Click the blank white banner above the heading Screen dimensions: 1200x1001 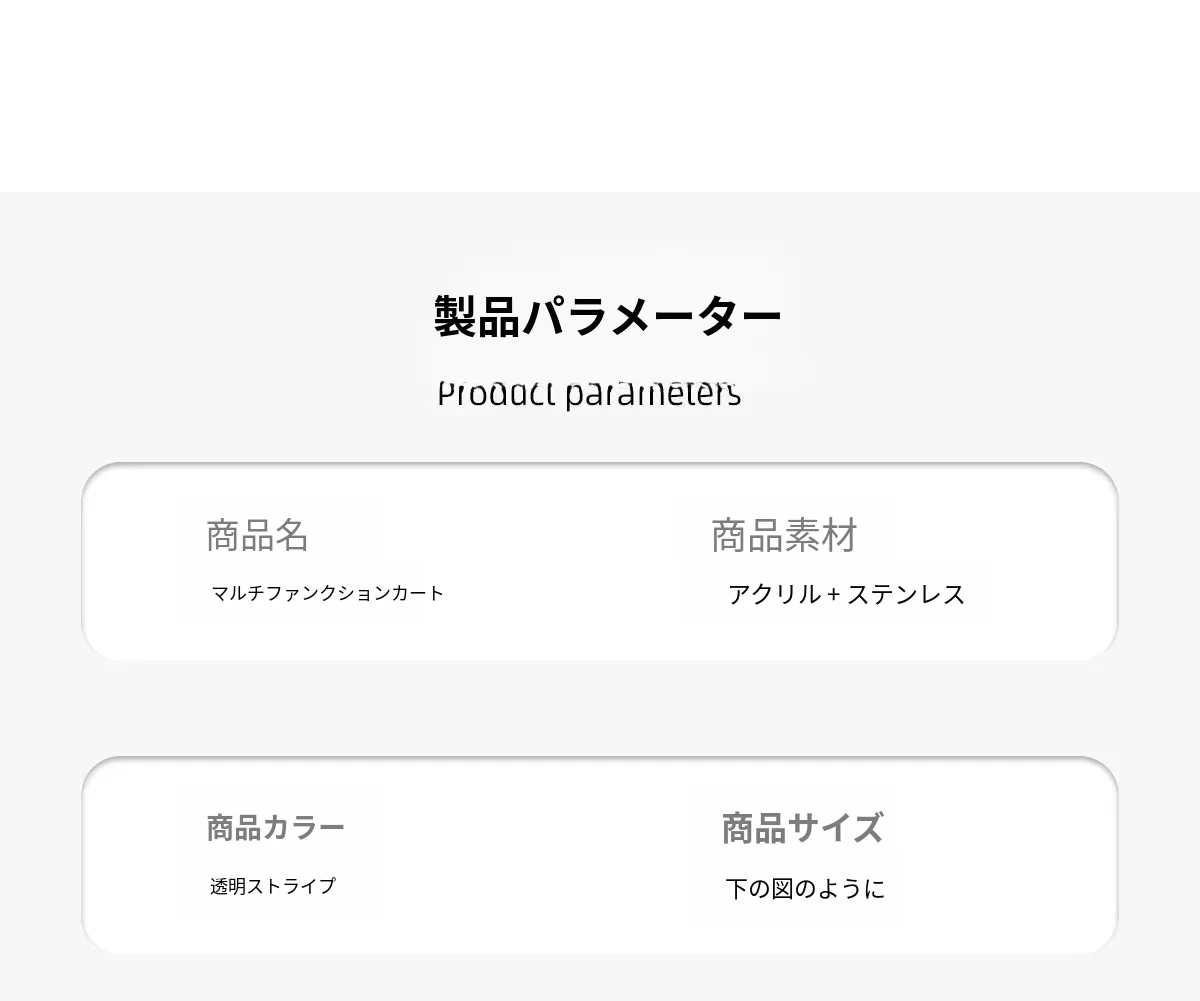(x=600, y=95)
